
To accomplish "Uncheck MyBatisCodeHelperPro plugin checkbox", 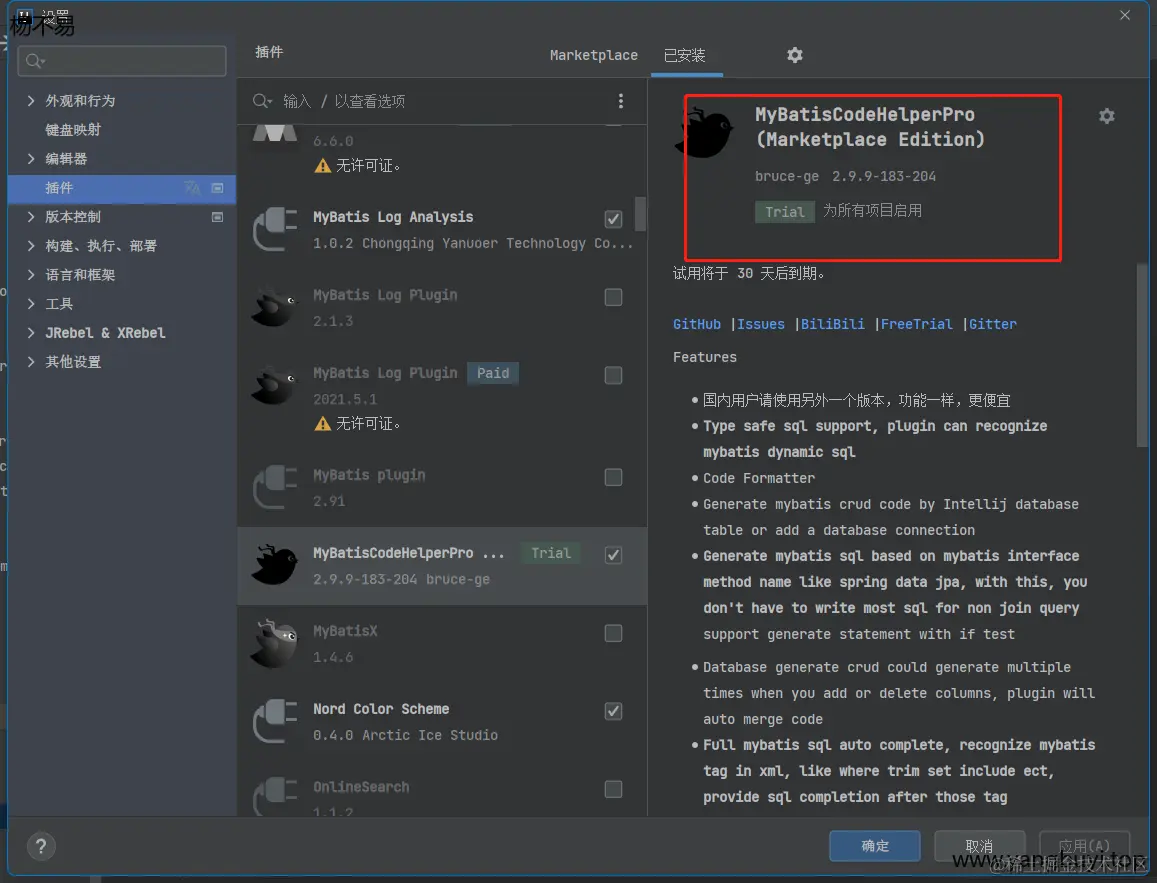I will point(613,555).
